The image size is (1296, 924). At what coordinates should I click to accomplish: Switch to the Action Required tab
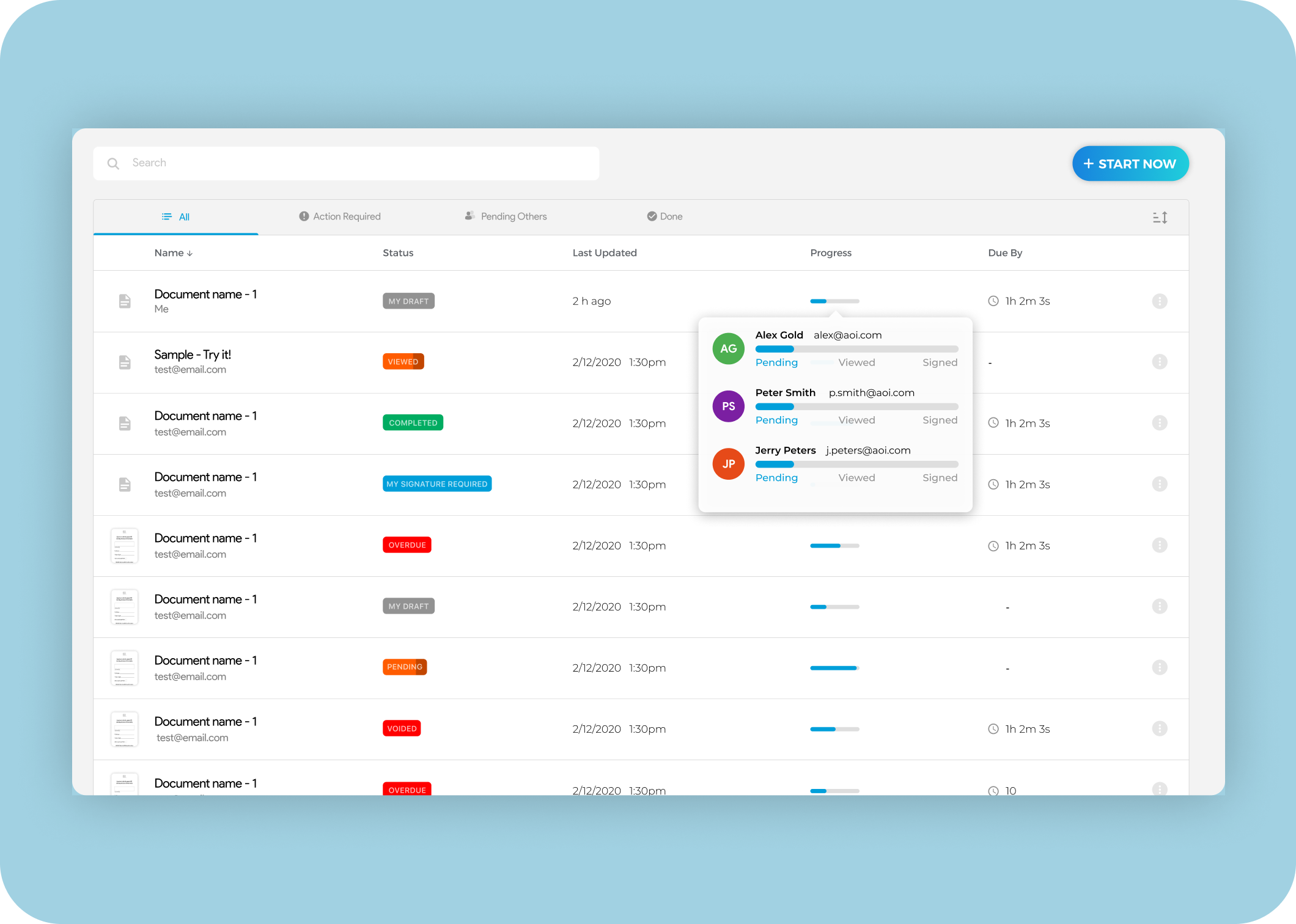(339, 216)
